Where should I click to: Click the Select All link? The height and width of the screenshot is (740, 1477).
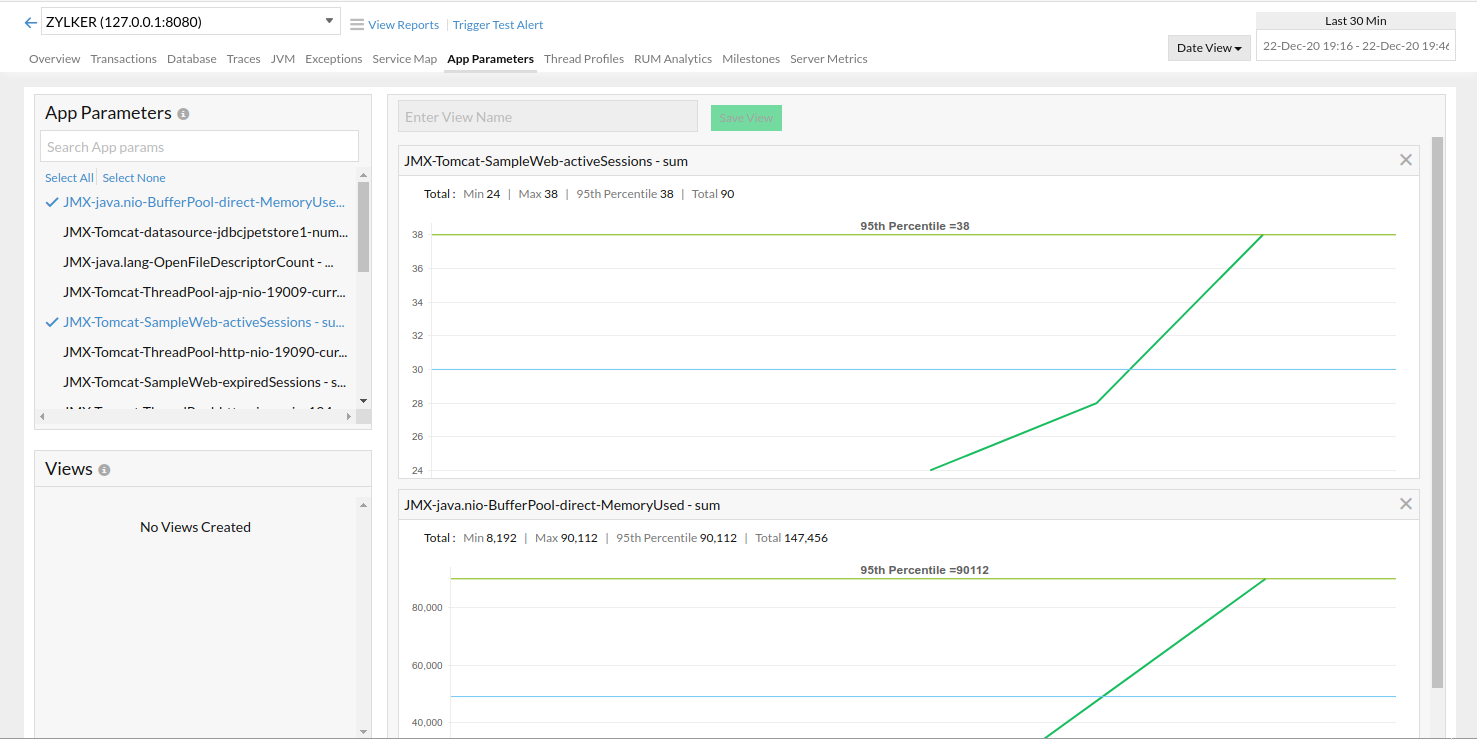tap(69, 177)
